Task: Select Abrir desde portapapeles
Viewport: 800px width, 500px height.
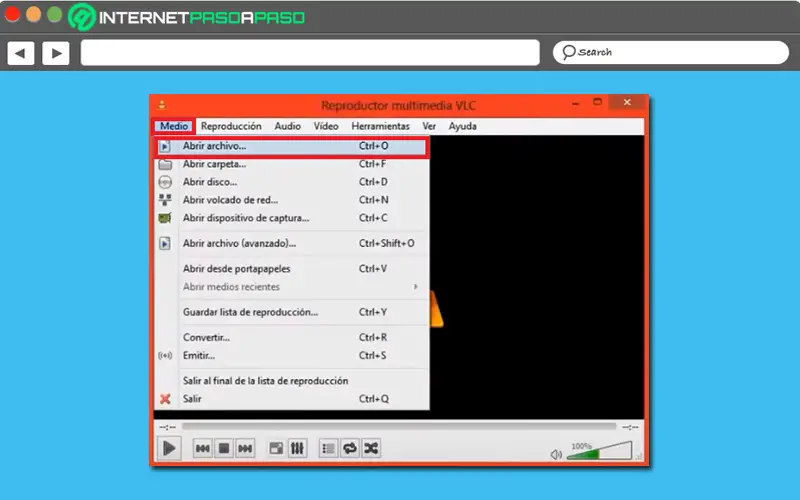Action: click(x=291, y=269)
